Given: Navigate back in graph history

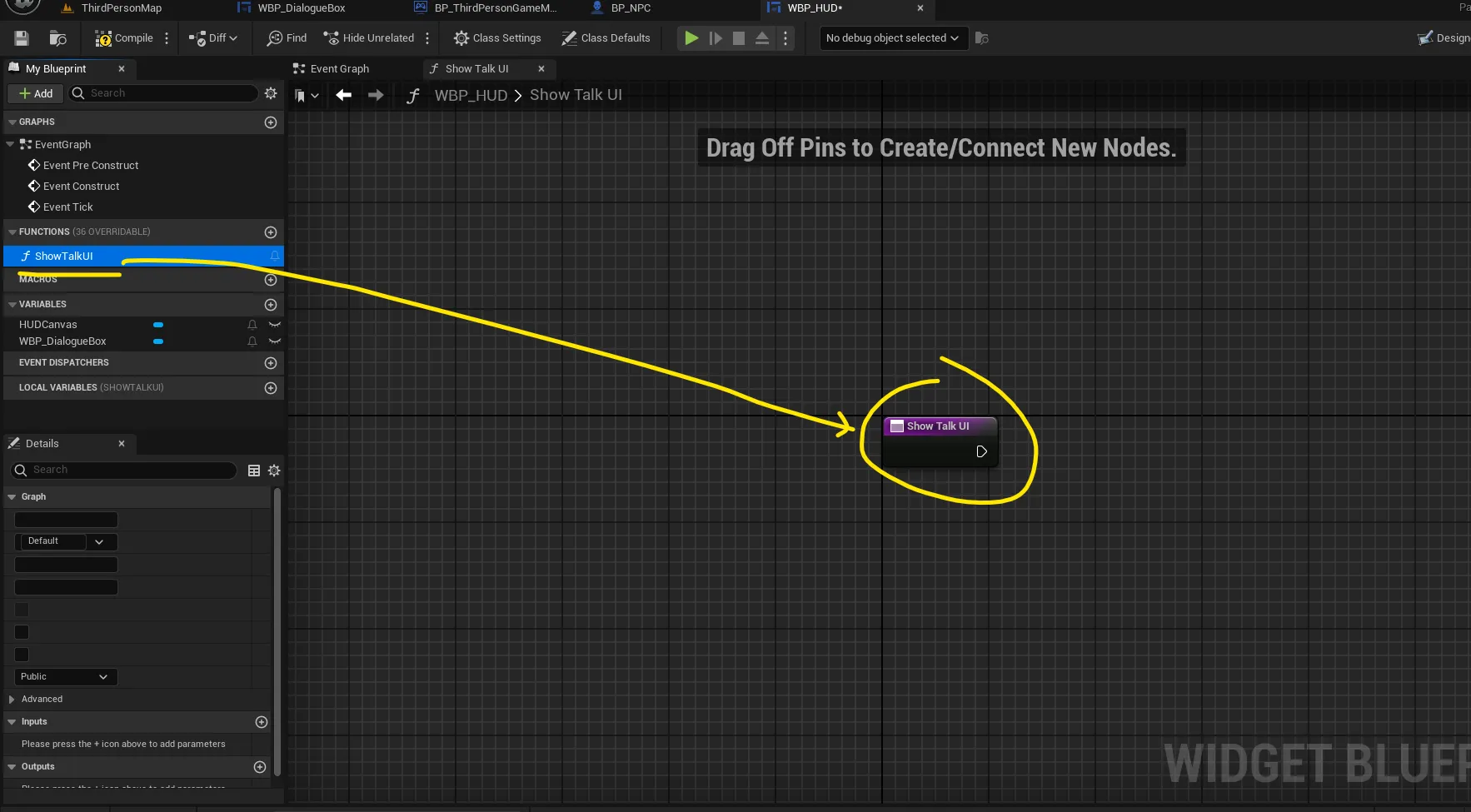Looking at the screenshot, I should 344,95.
